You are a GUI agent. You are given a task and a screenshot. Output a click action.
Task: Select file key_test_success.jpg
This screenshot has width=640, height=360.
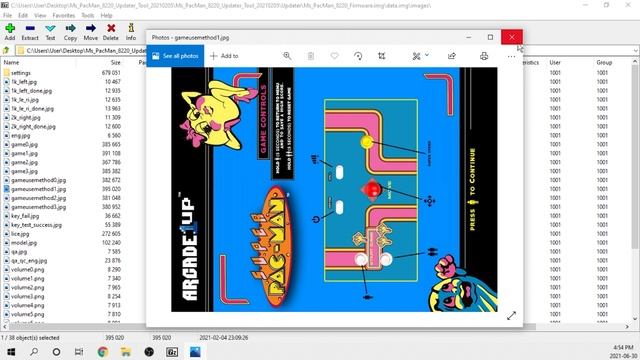click(36, 225)
